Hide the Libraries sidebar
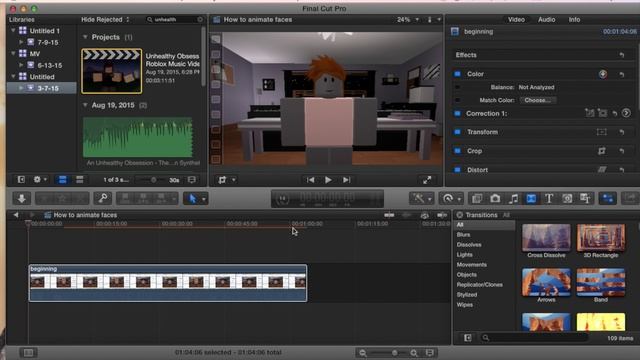The height and width of the screenshot is (360, 640). [x=21, y=180]
